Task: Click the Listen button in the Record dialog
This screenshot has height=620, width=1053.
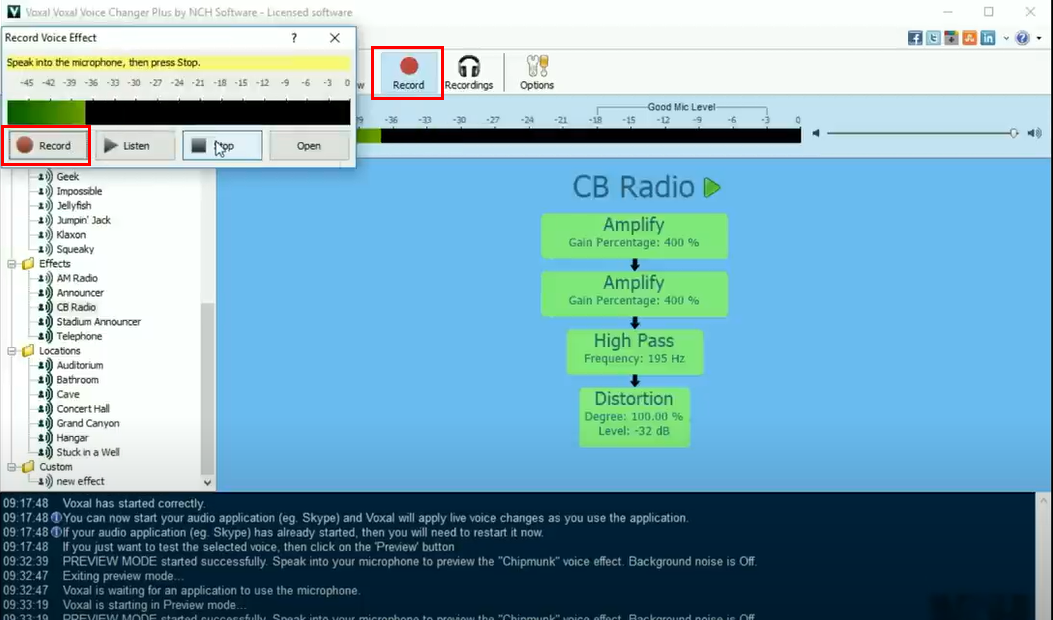Action: point(135,145)
